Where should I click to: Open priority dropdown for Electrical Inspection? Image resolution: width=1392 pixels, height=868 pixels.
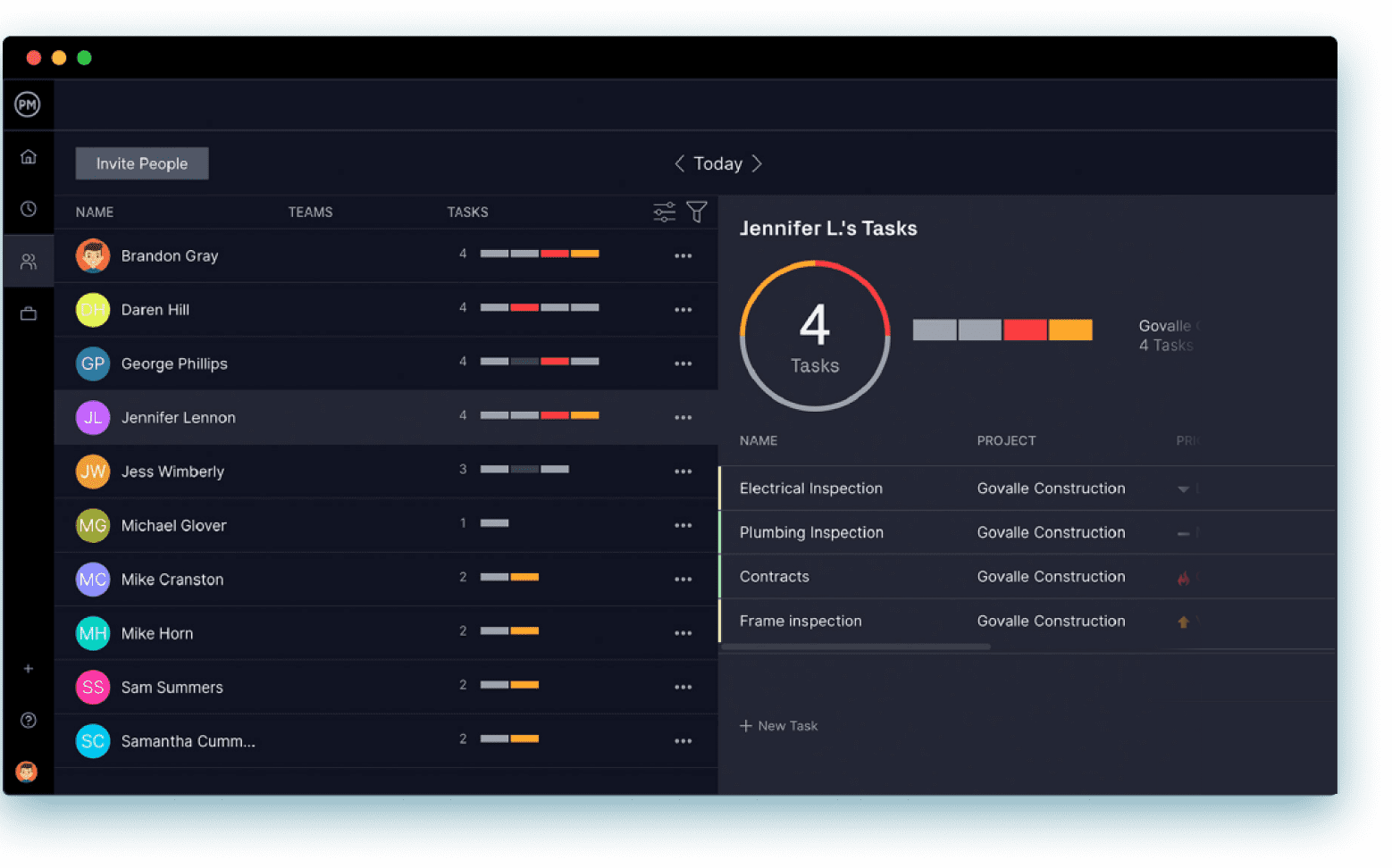[x=1183, y=489]
